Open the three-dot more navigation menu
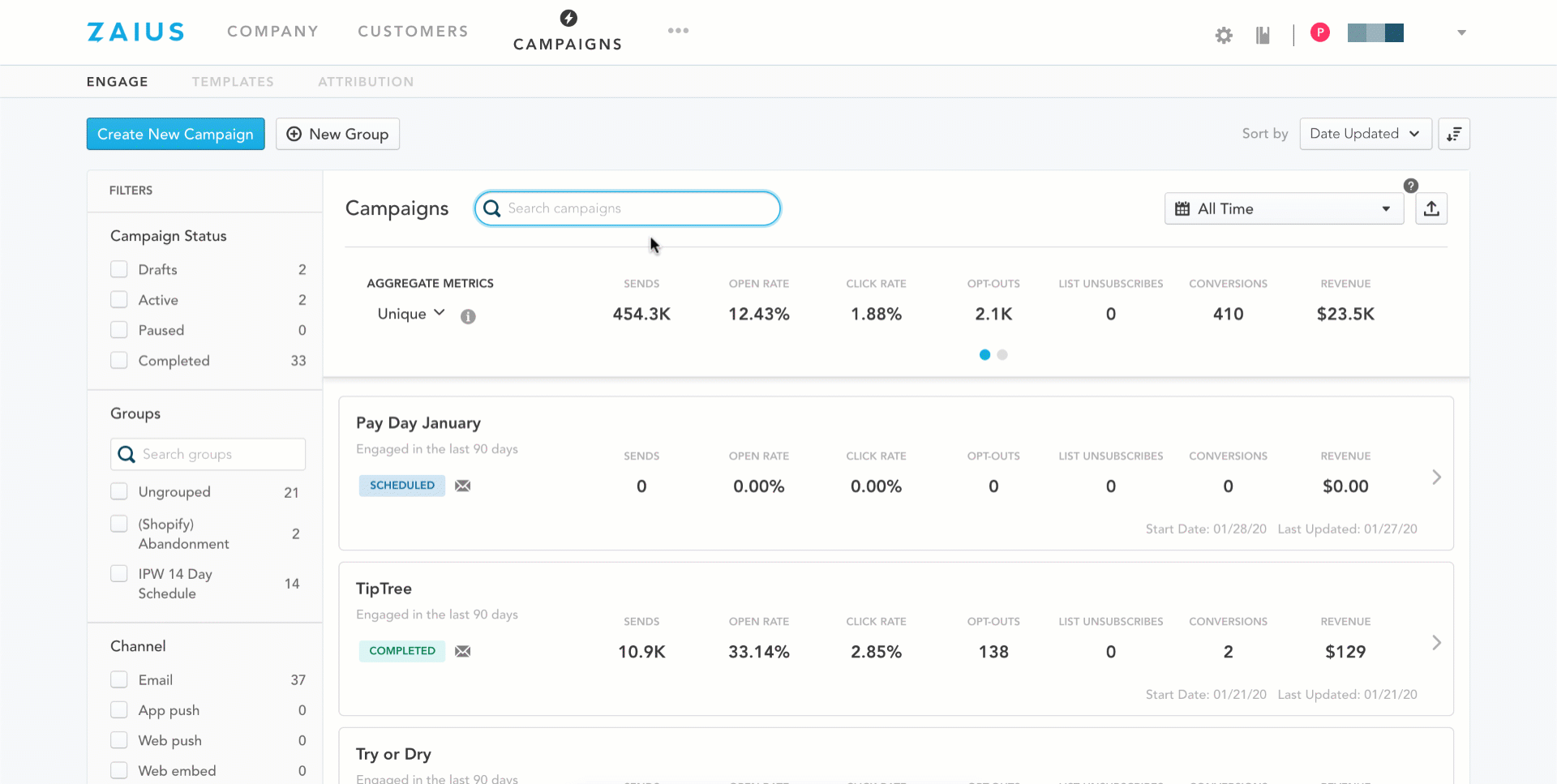The height and width of the screenshot is (784, 1557). [x=678, y=31]
